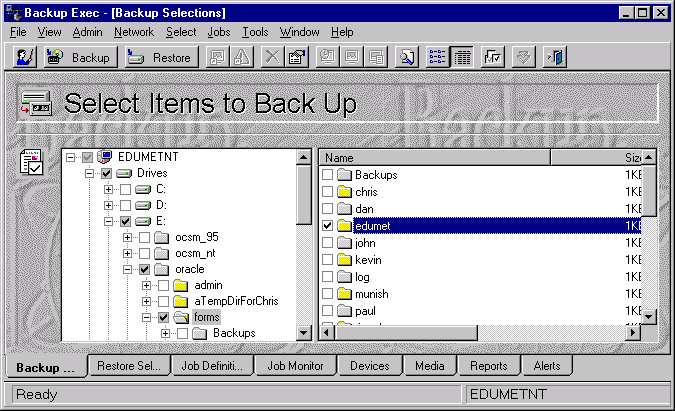Click the Backup toolbar button
The width and height of the screenshot is (675, 411).
[x=81, y=57]
